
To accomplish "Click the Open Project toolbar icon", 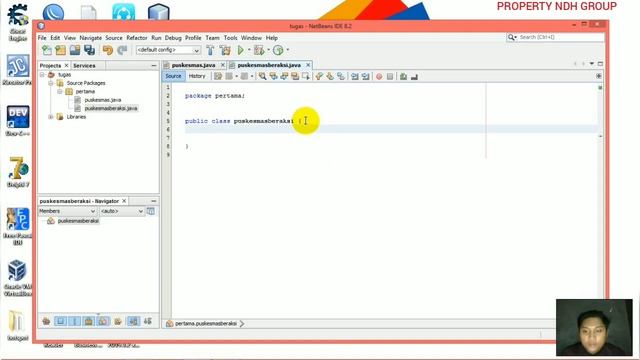I will coord(75,50).
